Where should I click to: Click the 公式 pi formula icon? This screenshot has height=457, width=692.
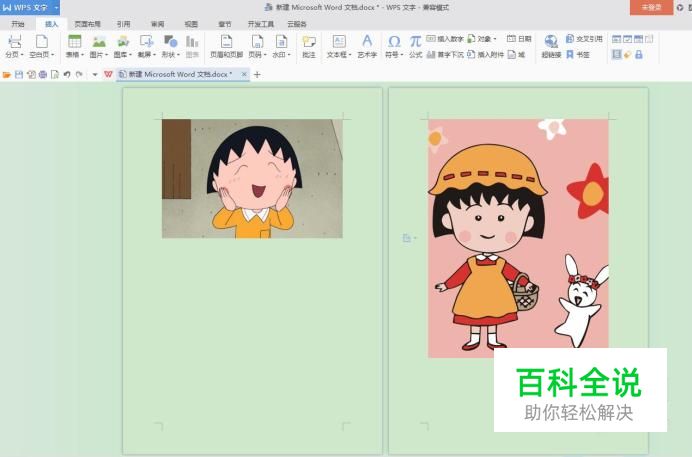415,41
